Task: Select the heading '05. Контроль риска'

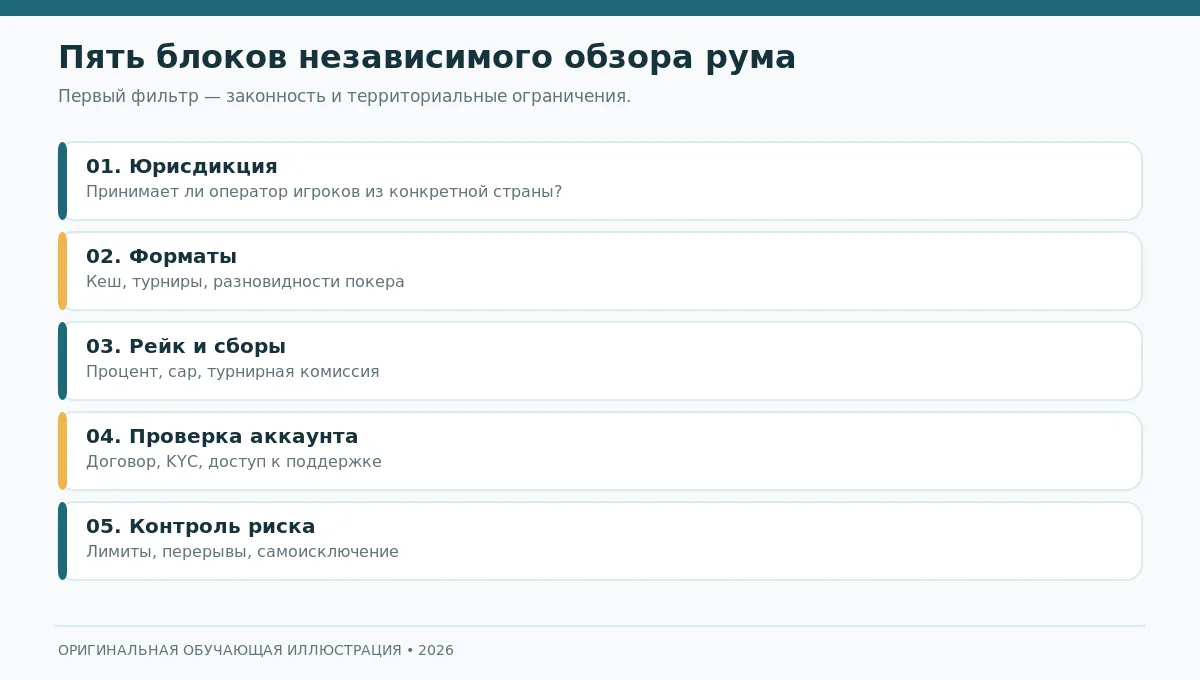Action: [200, 527]
